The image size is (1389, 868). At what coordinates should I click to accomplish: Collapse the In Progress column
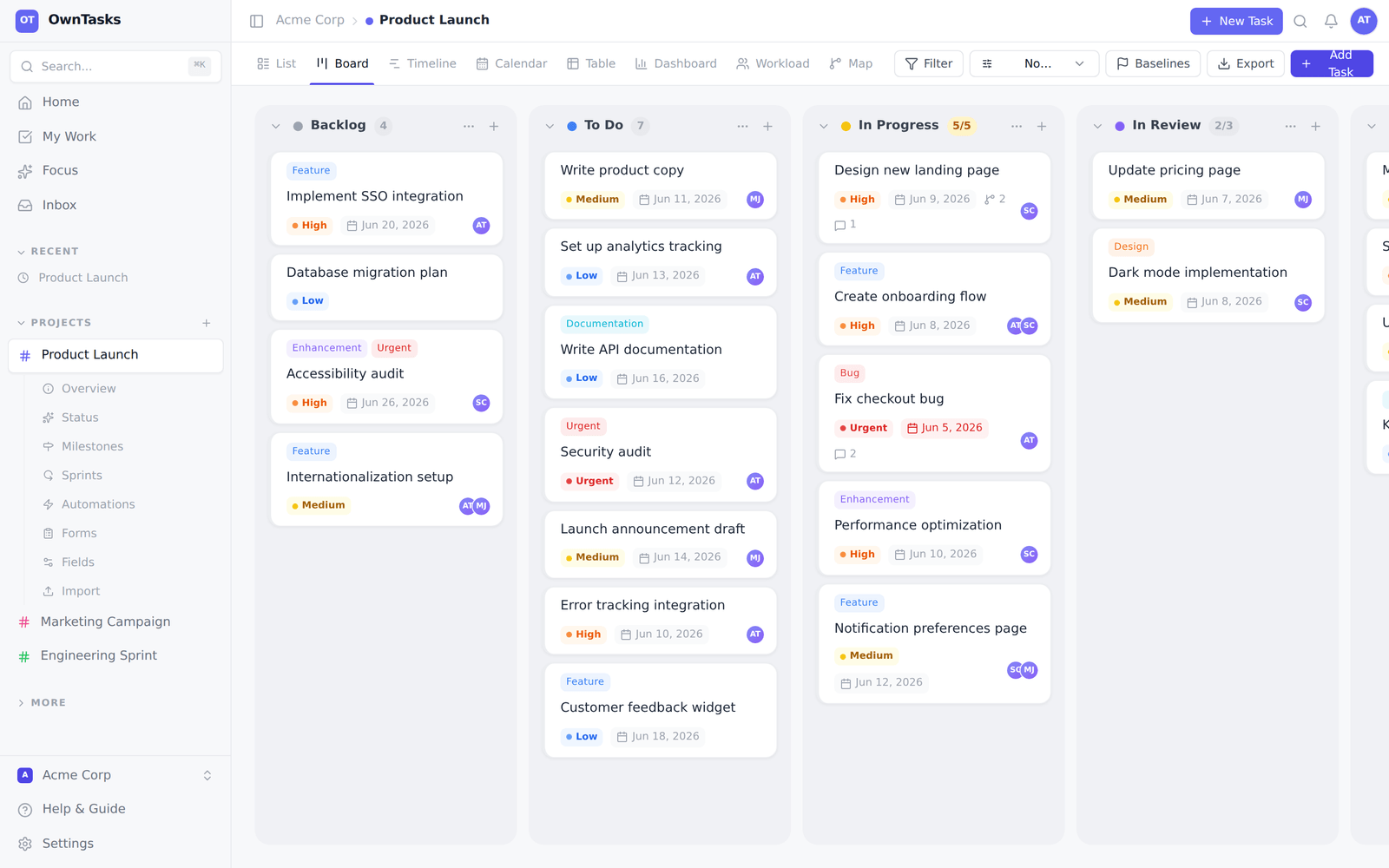pos(824,126)
